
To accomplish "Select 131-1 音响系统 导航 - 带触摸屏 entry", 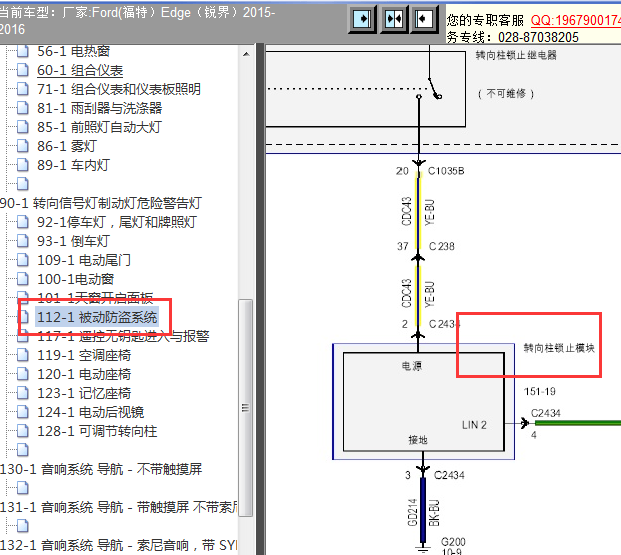I will tap(119, 507).
